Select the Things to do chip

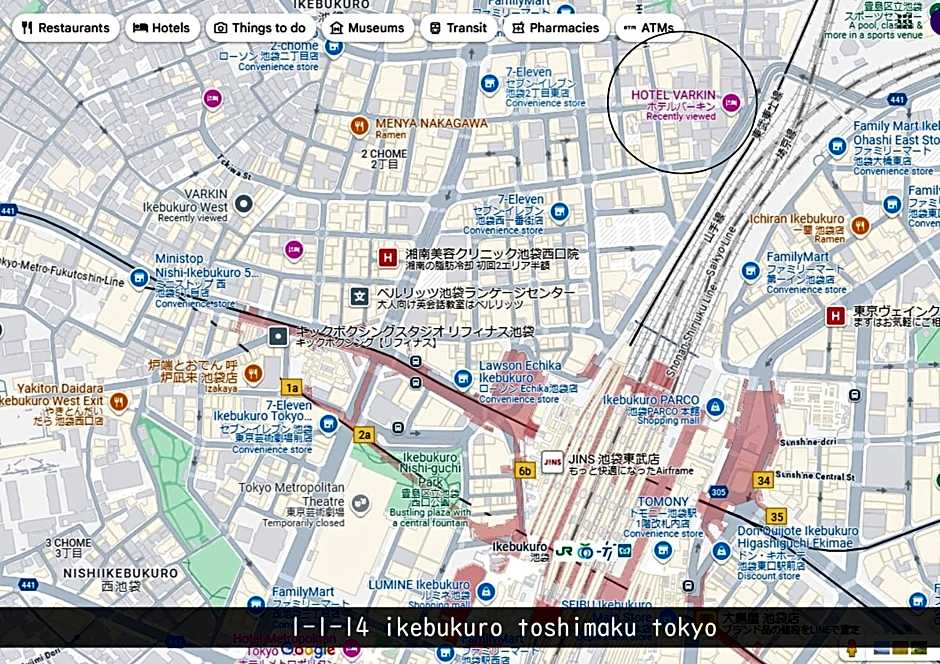coord(261,28)
